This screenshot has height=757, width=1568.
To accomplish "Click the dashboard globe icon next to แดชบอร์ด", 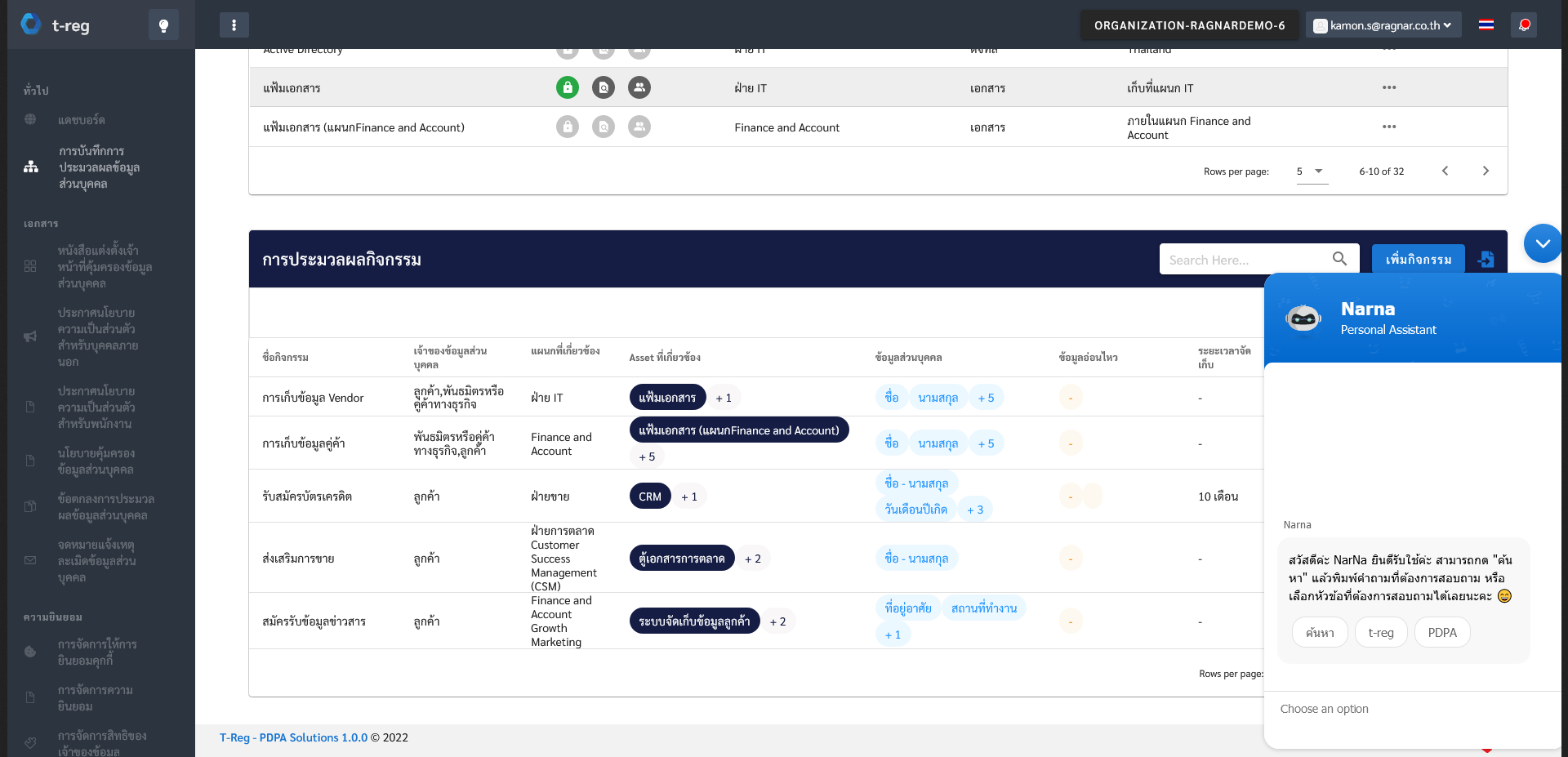I will click(30, 119).
